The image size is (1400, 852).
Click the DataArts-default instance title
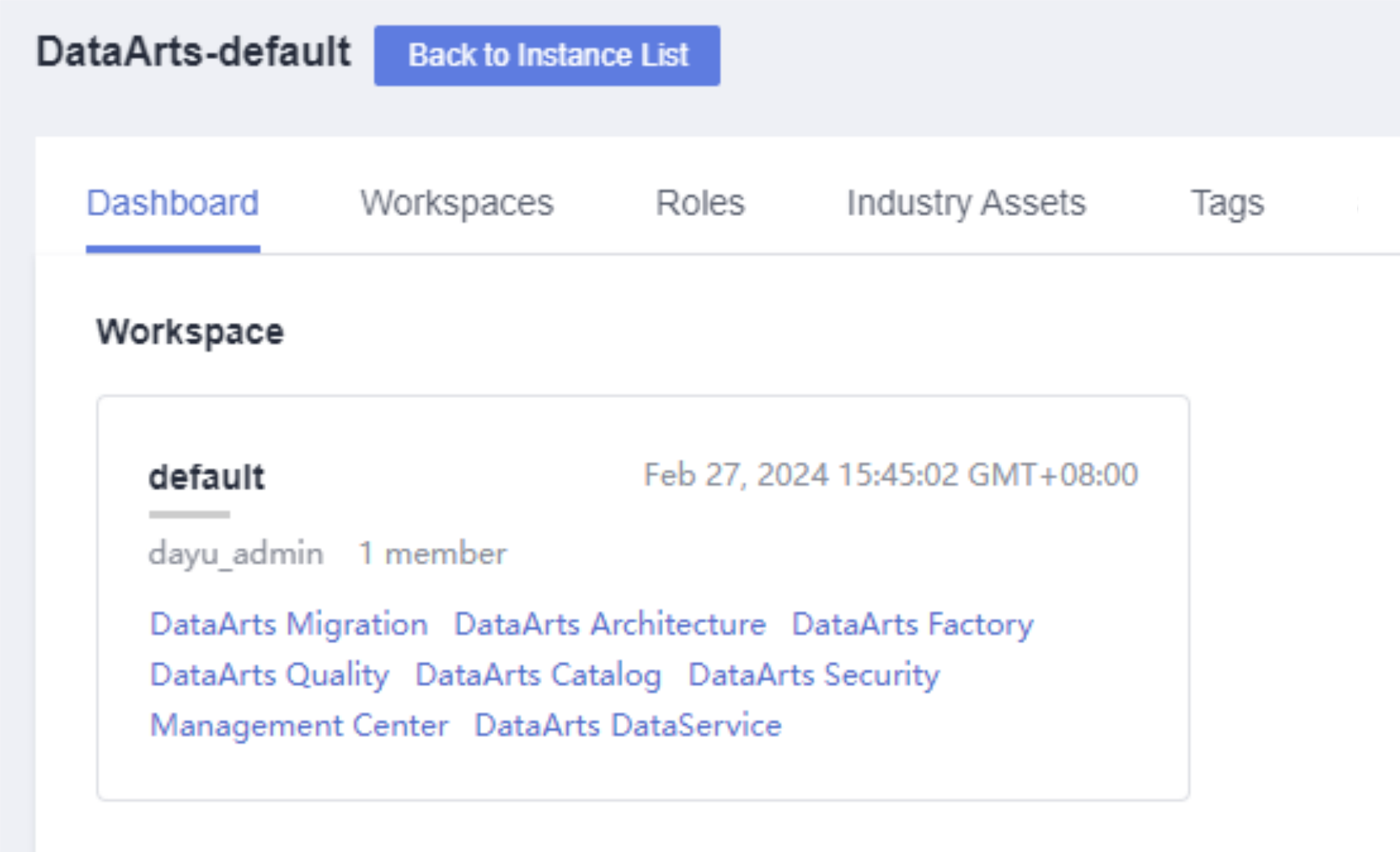(x=193, y=52)
